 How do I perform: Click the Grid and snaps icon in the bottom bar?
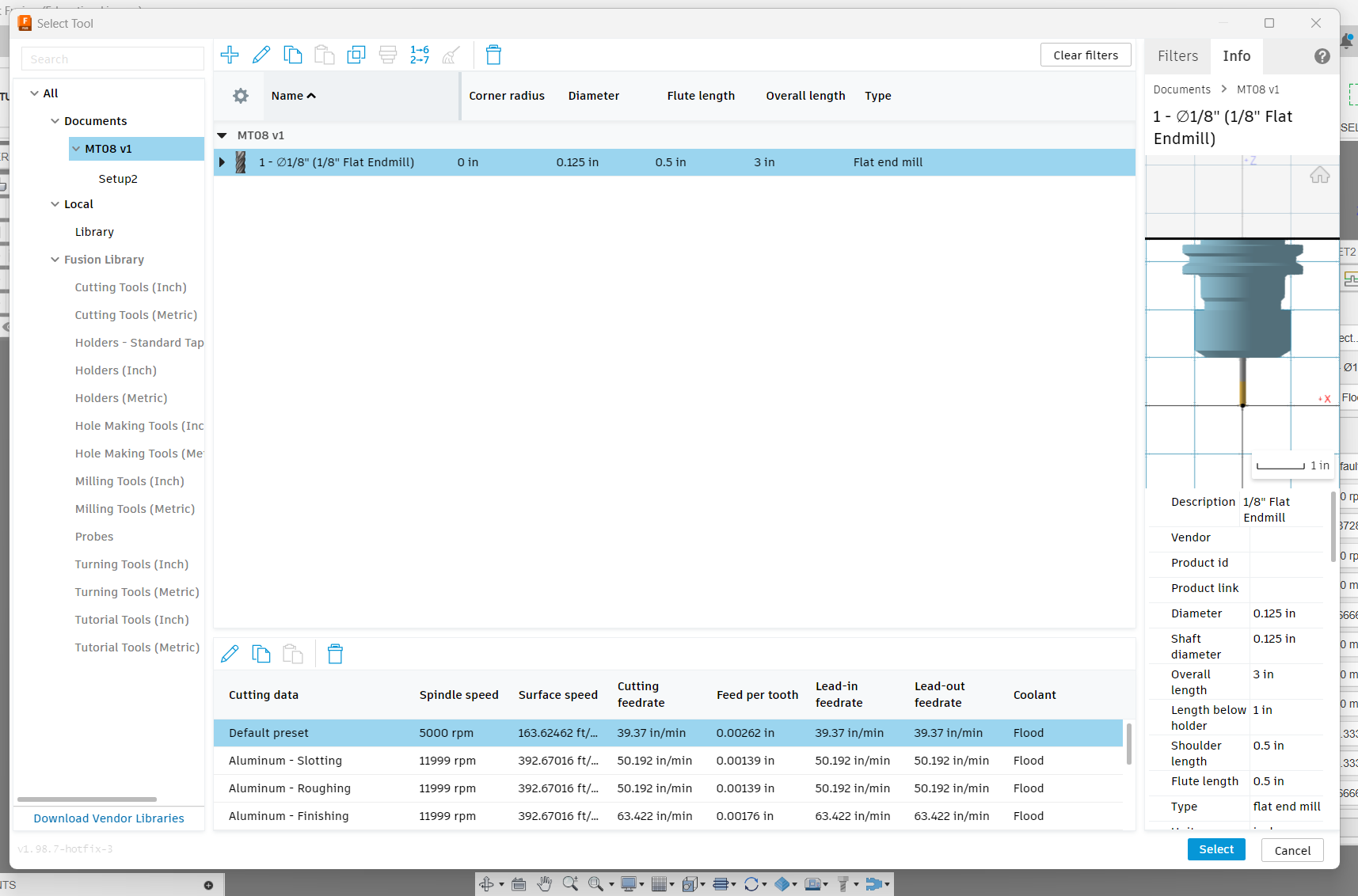point(659,884)
